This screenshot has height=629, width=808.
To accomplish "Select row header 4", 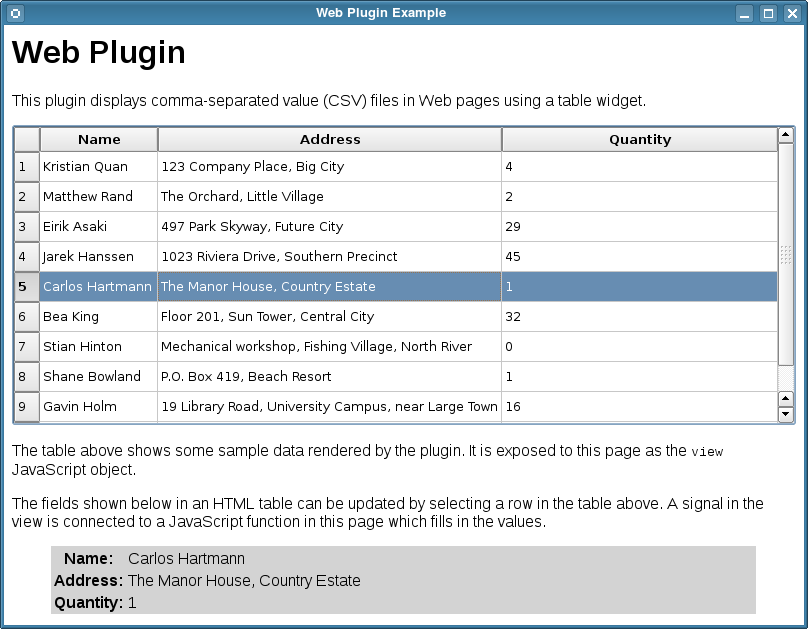I will click(27, 256).
